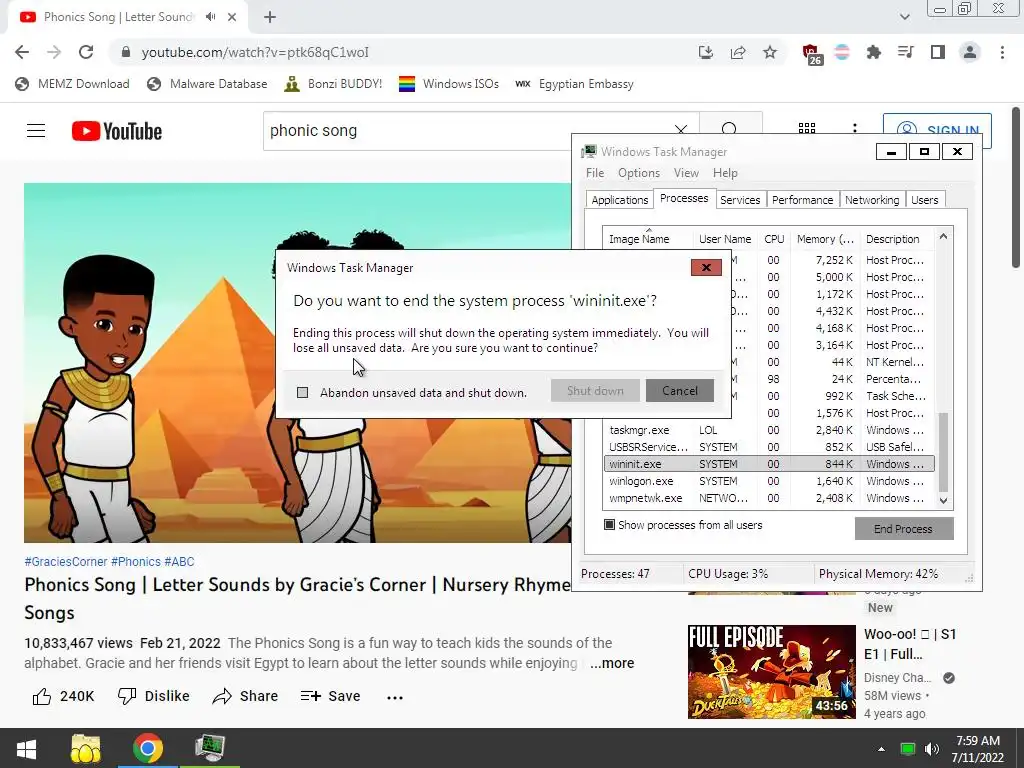Mute the tab via speaker icon
The image size is (1024, 768).
pyautogui.click(x=210, y=17)
